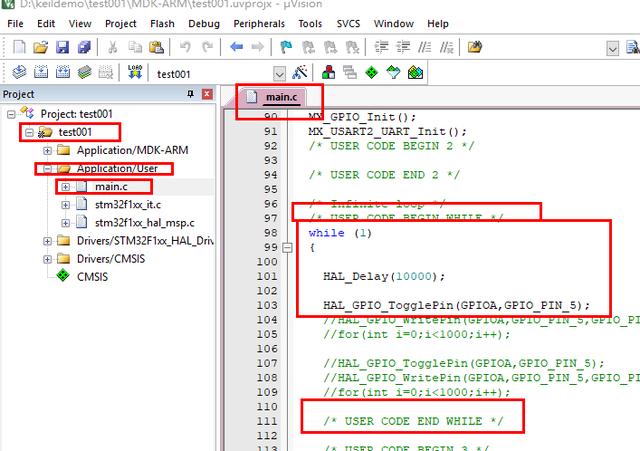Select stm32f1xx_it.c file in tree
This screenshot has height=451, width=640.
tap(128, 204)
